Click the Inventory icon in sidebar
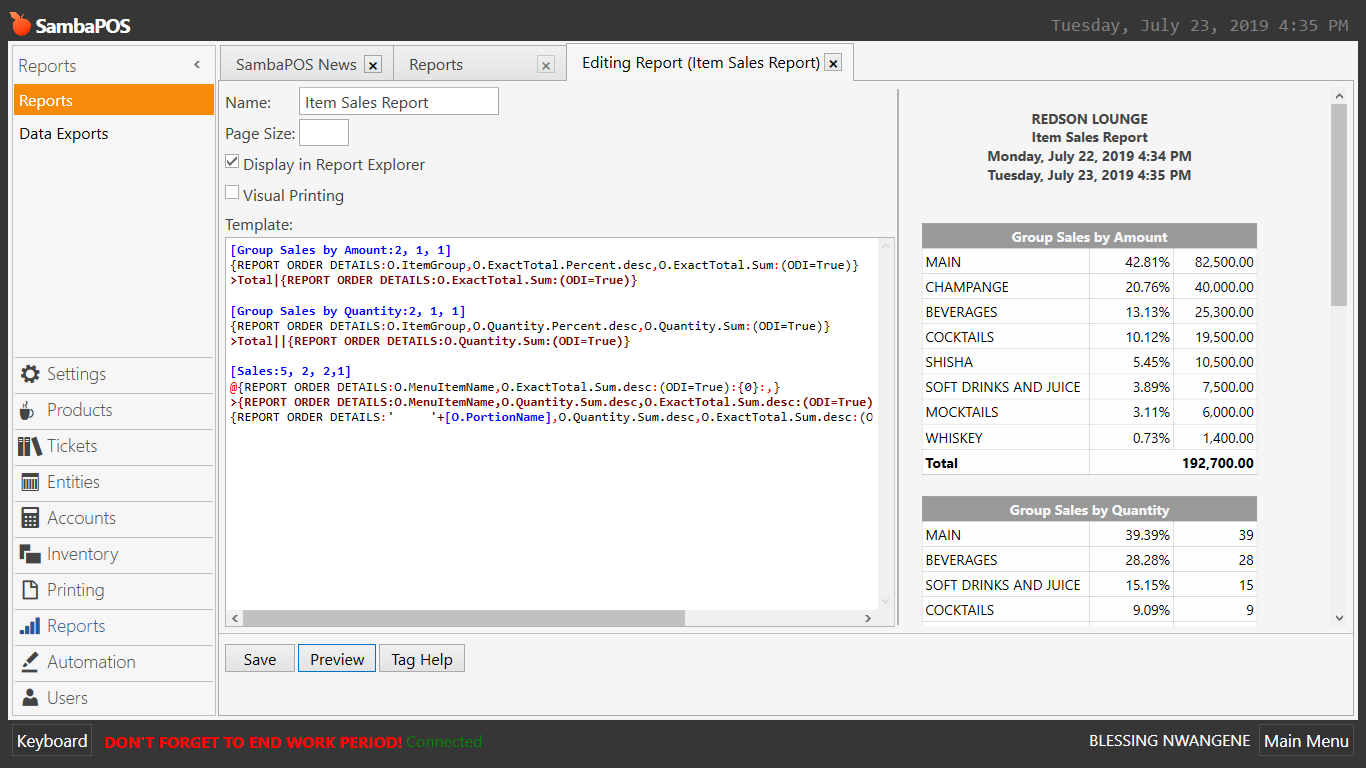The image size is (1366, 768). coord(30,554)
